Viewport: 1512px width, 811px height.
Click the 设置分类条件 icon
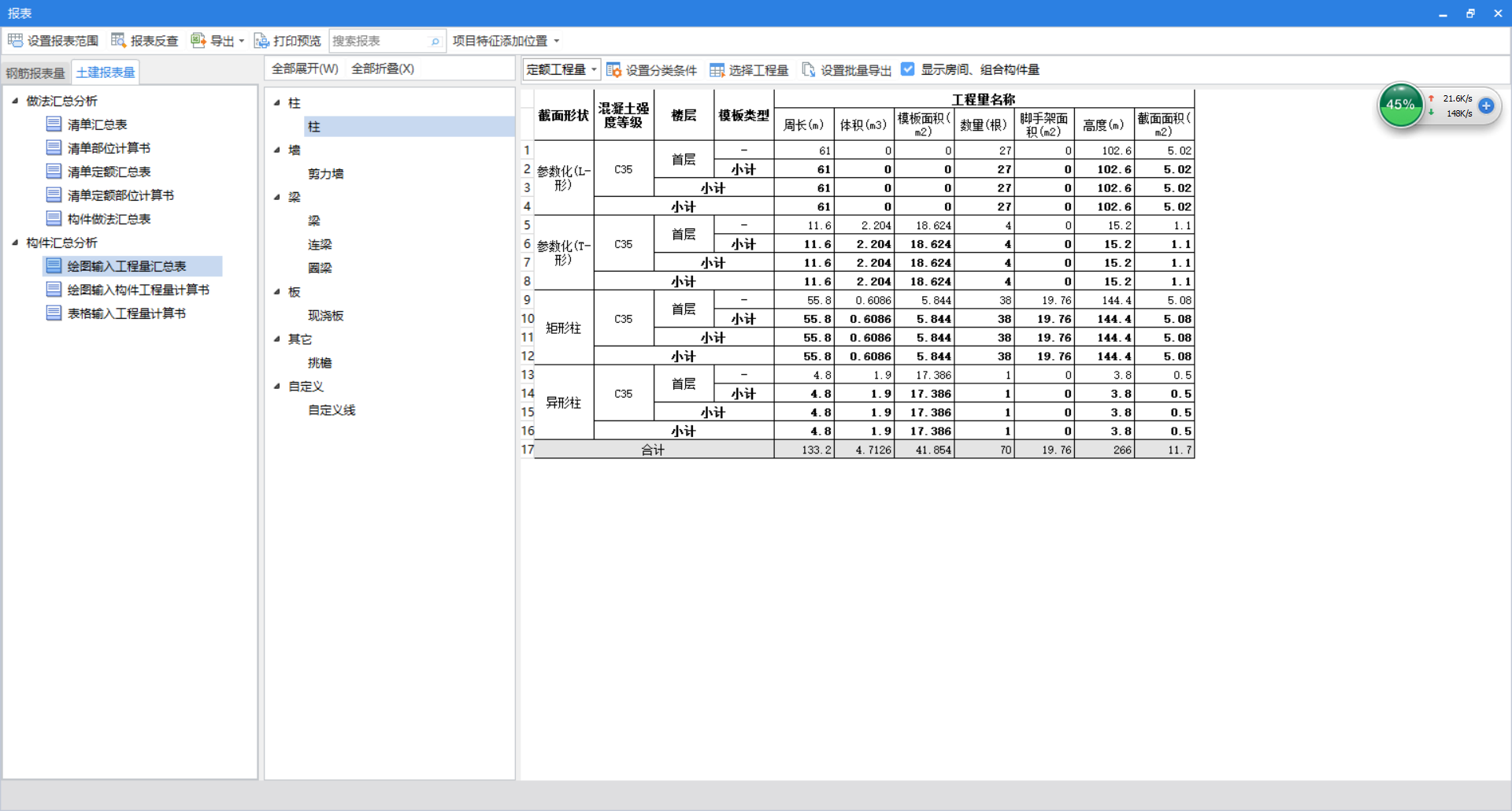click(613, 70)
